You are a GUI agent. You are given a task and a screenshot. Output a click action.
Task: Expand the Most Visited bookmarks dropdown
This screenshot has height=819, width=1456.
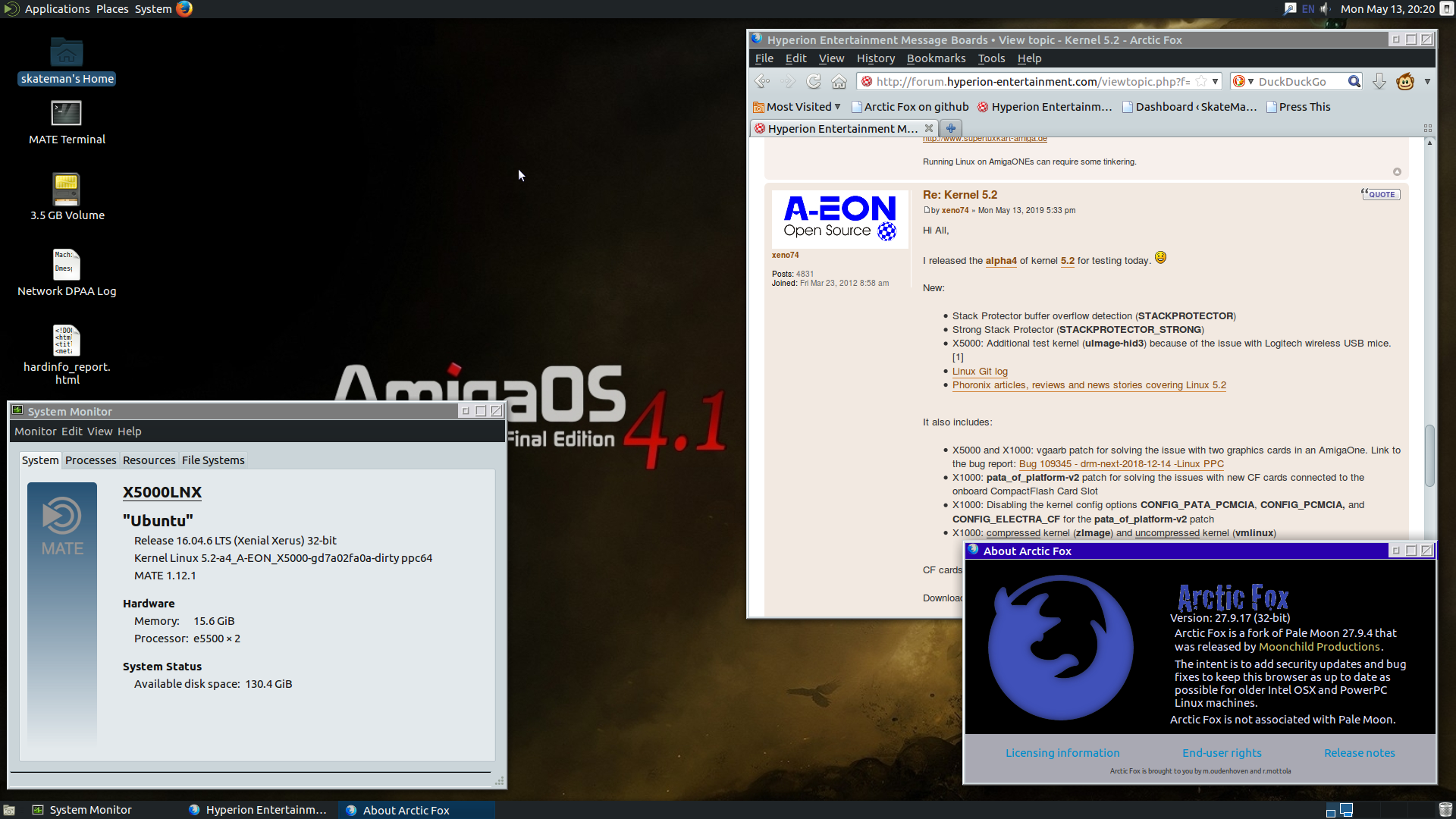pos(797,107)
